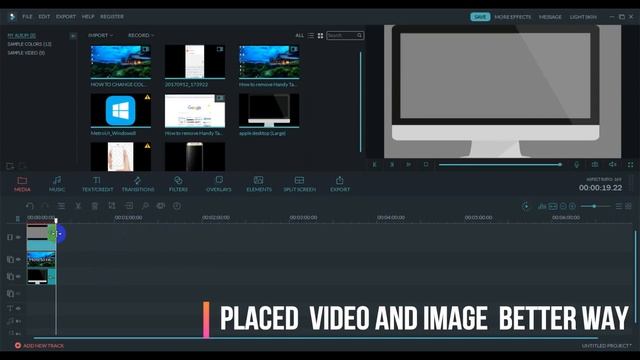Image resolution: width=640 pixels, height=360 pixels.
Task: Open the Split Screen tab
Action: (x=299, y=184)
